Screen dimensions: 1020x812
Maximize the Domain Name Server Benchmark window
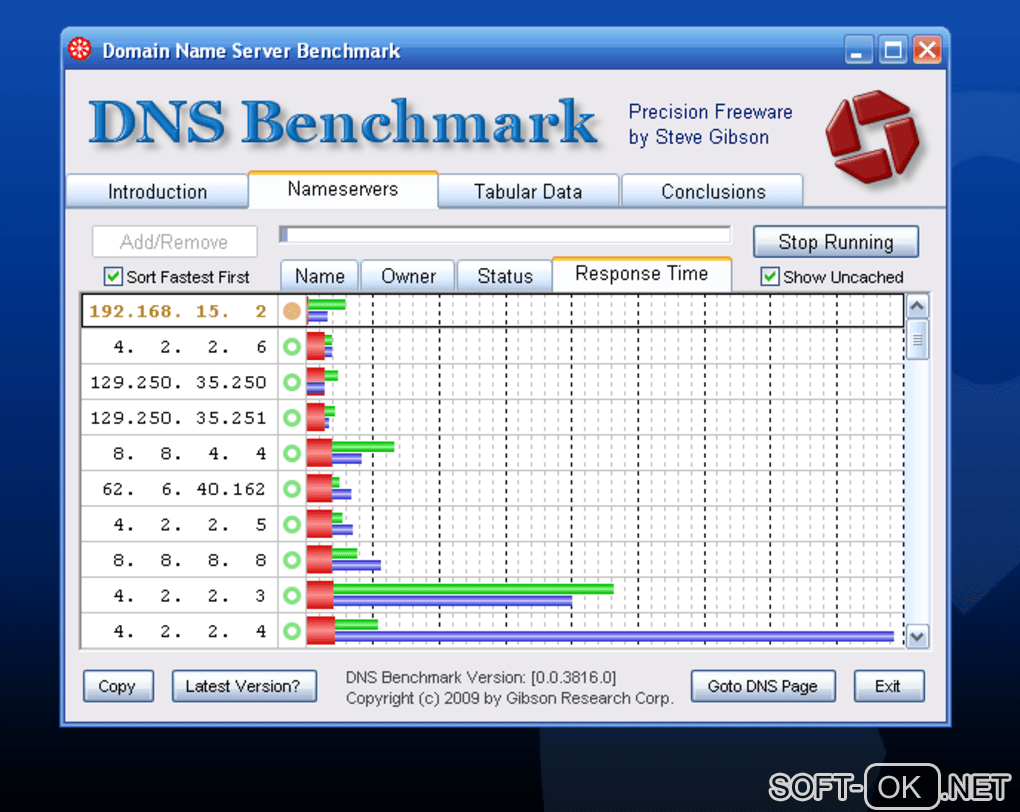(x=892, y=50)
